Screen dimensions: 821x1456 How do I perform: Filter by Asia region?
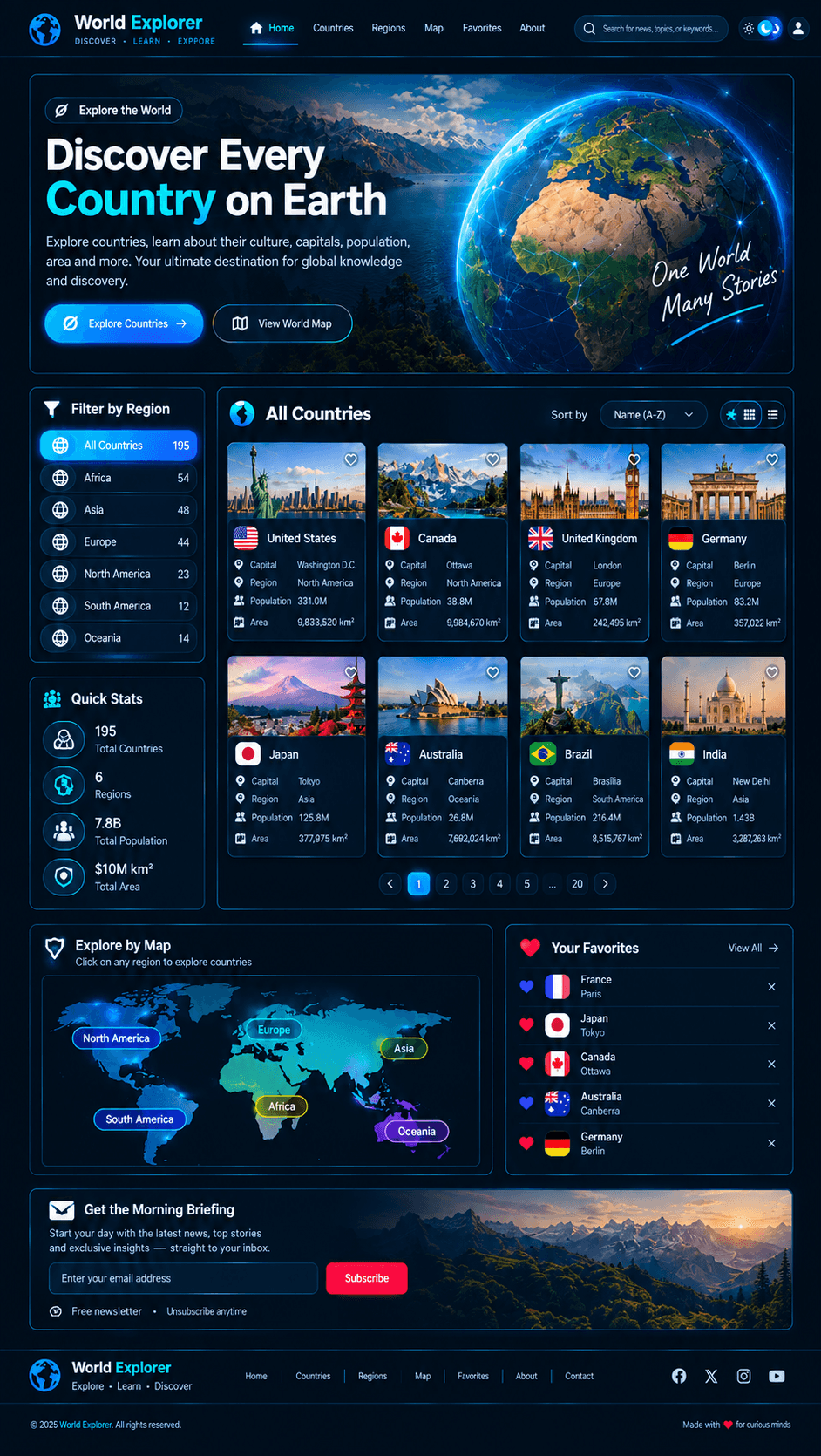tap(119, 510)
